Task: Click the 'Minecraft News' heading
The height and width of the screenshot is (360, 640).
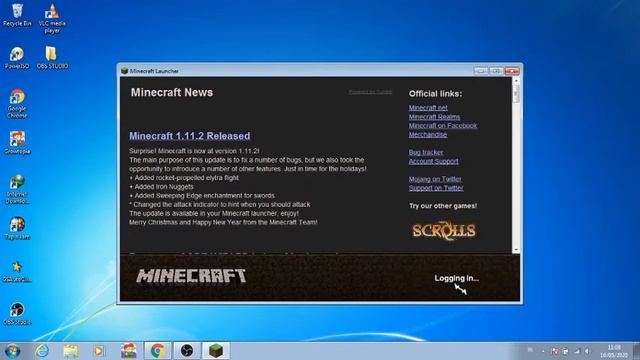Action: (x=172, y=92)
